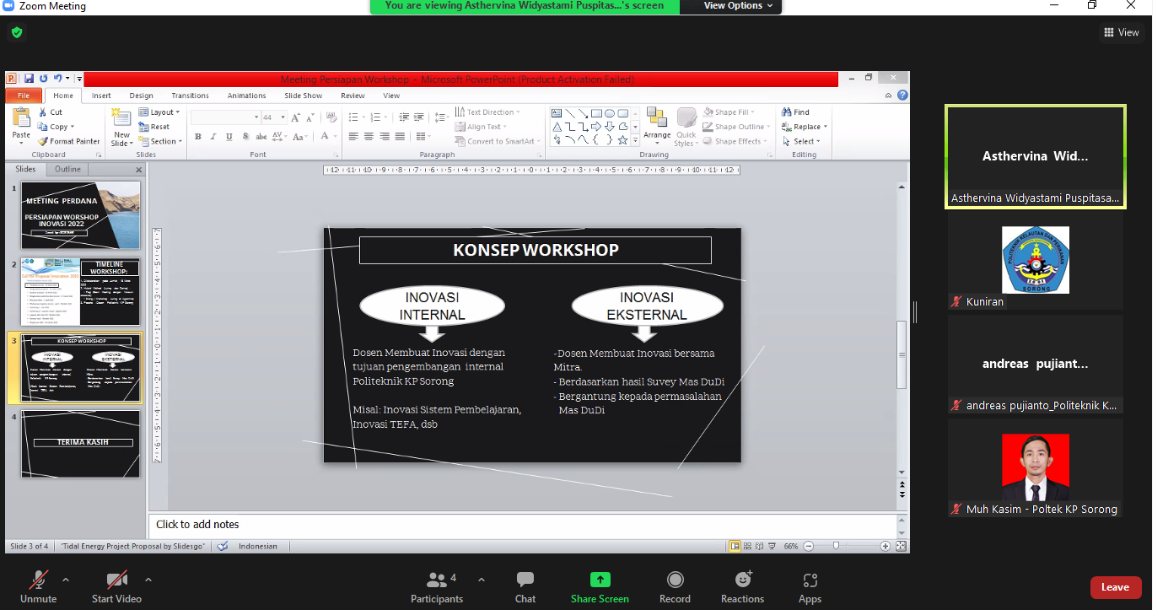Toggle Start Video camera on
This screenshot has width=1153, height=610.
click(116, 586)
